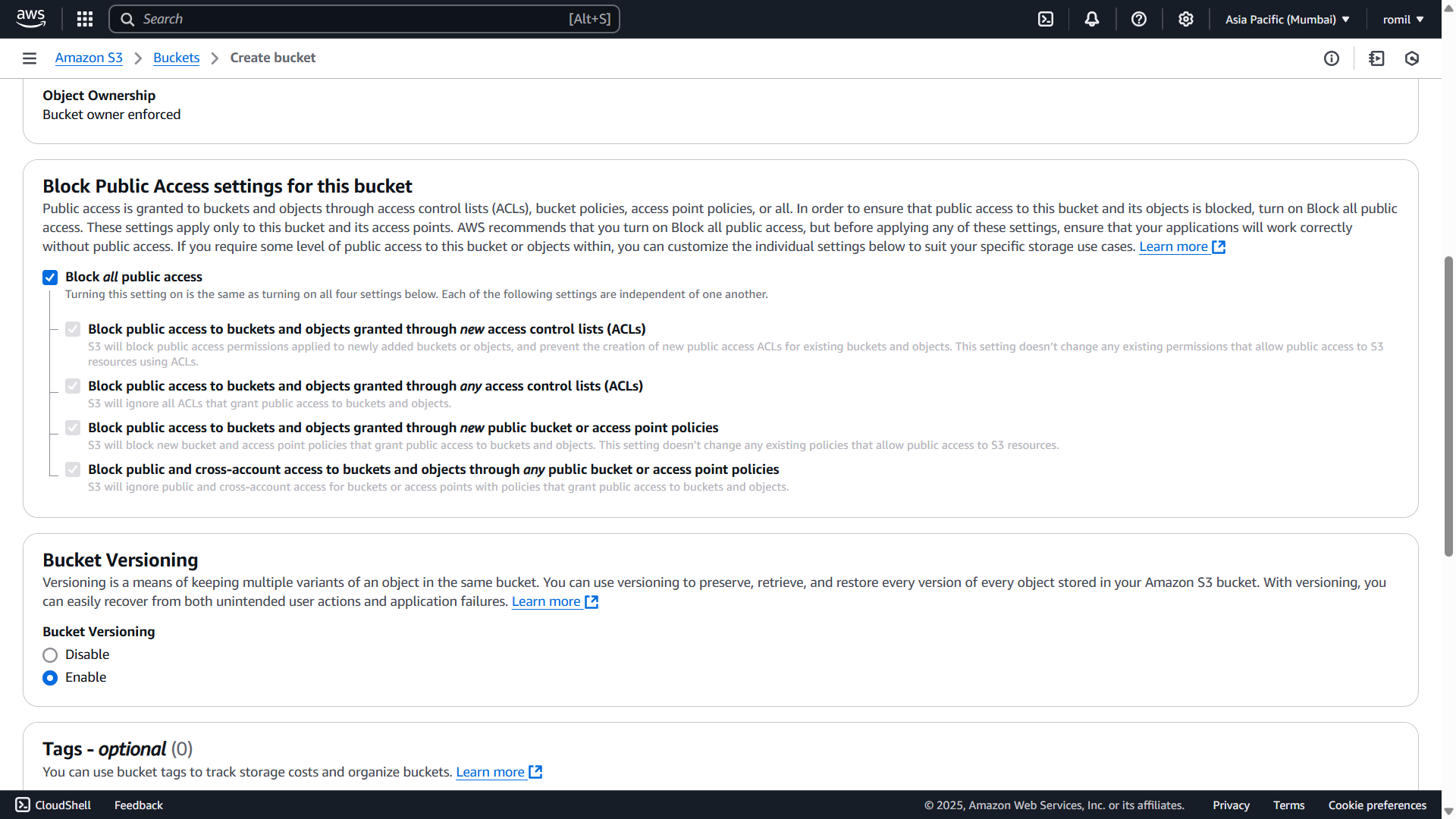Click the CloudShell icon in the footer
1456x819 pixels.
pos(23,805)
